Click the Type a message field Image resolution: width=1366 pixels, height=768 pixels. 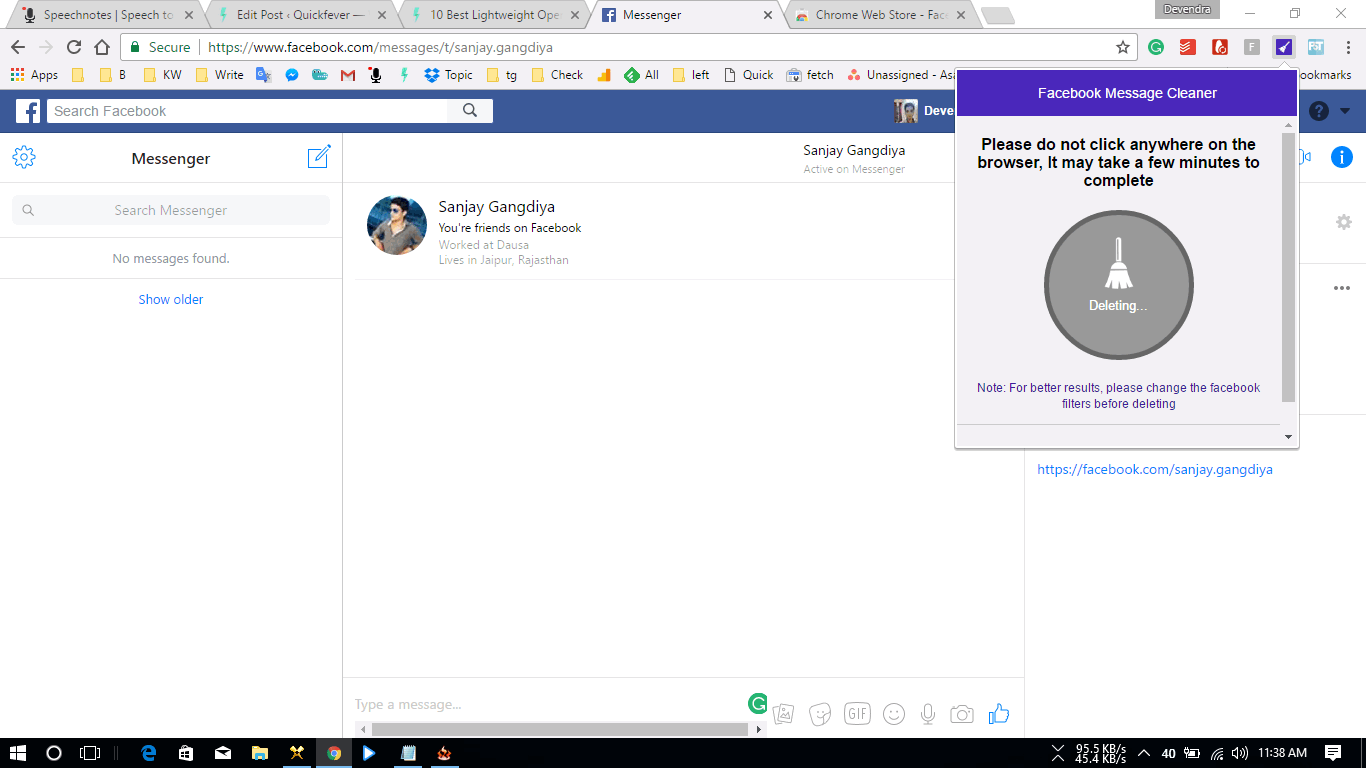[550, 704]
